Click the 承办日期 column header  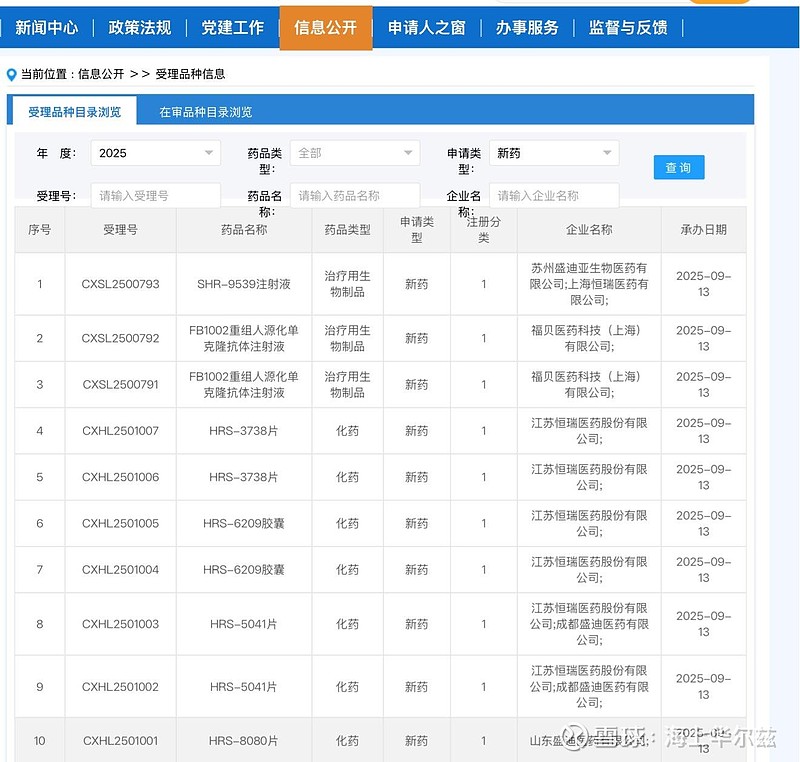[703, 230]
